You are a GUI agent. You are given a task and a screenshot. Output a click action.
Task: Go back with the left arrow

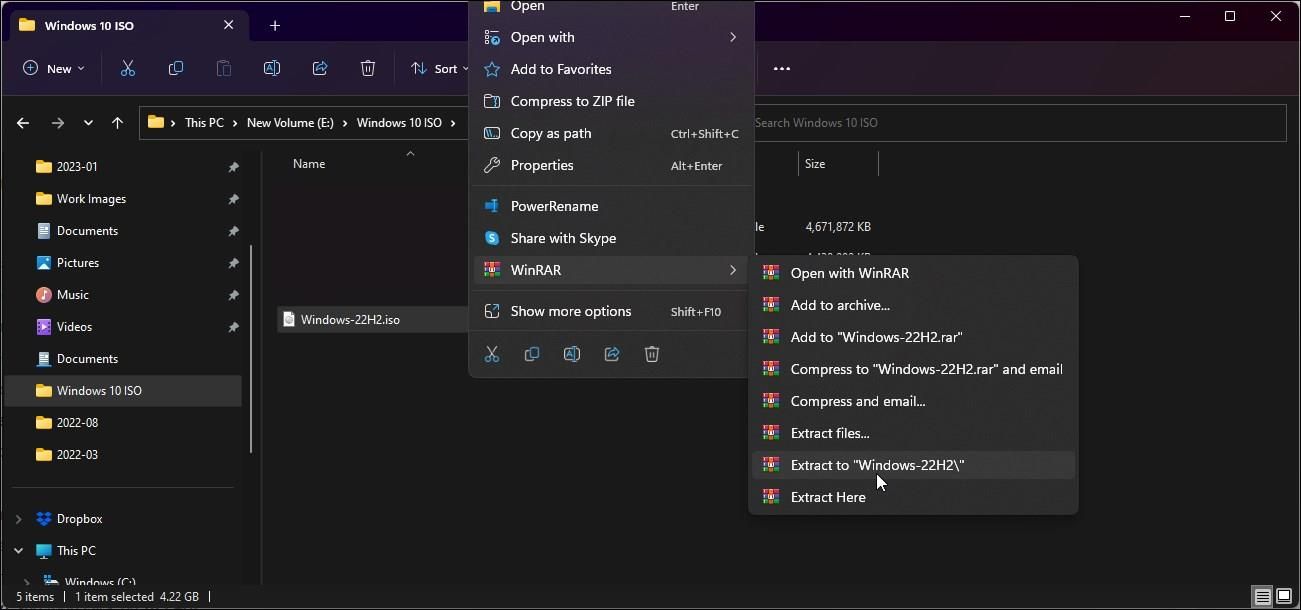[23, 123]
